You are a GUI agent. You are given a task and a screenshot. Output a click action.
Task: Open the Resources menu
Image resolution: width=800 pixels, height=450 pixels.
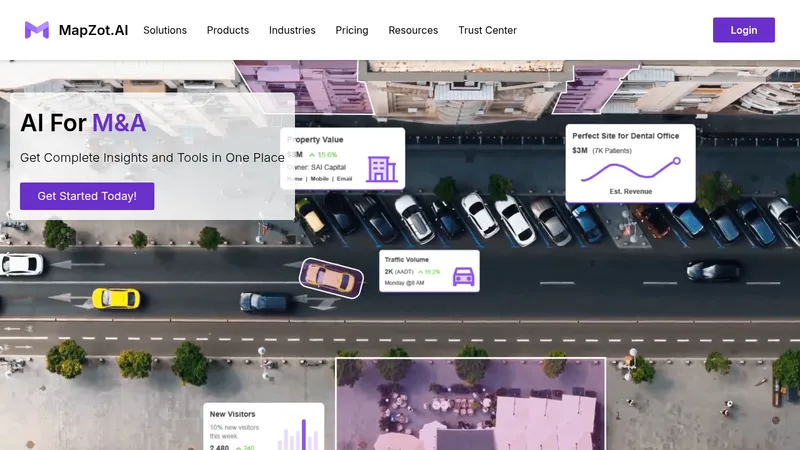413,30
